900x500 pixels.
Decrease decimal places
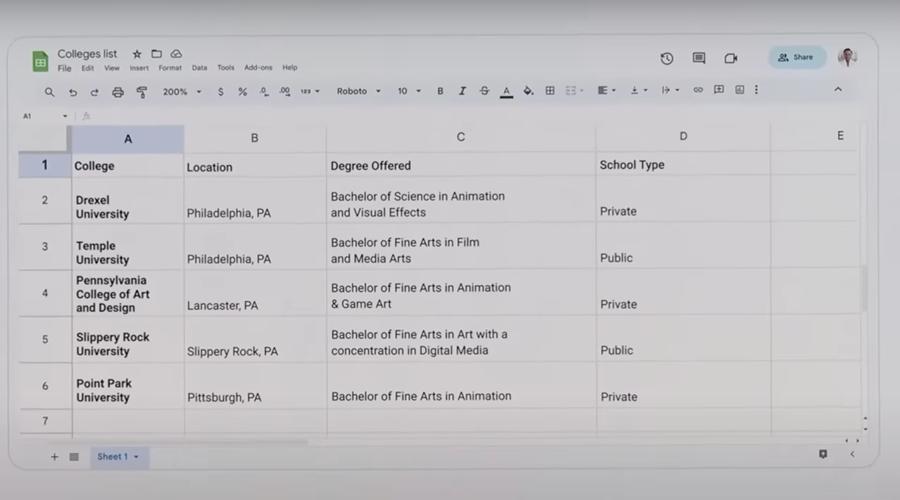[264, 92]
